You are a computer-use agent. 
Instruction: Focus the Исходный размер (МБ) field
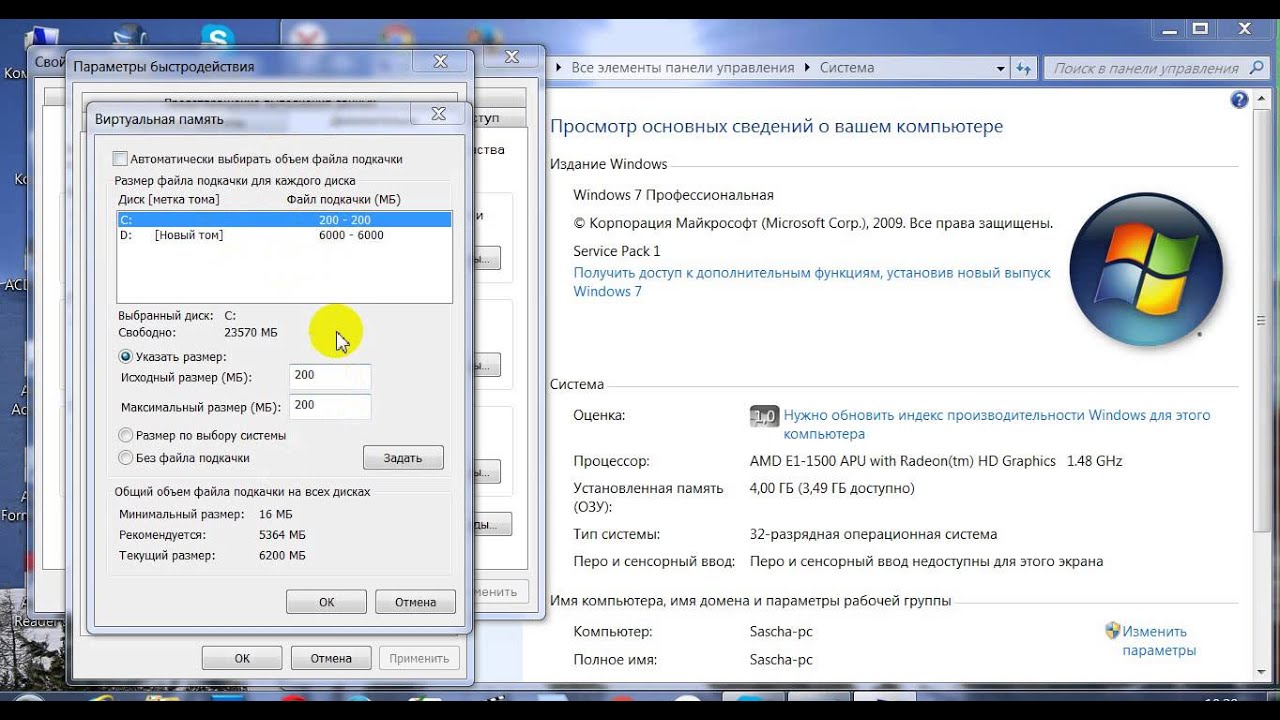330,376
